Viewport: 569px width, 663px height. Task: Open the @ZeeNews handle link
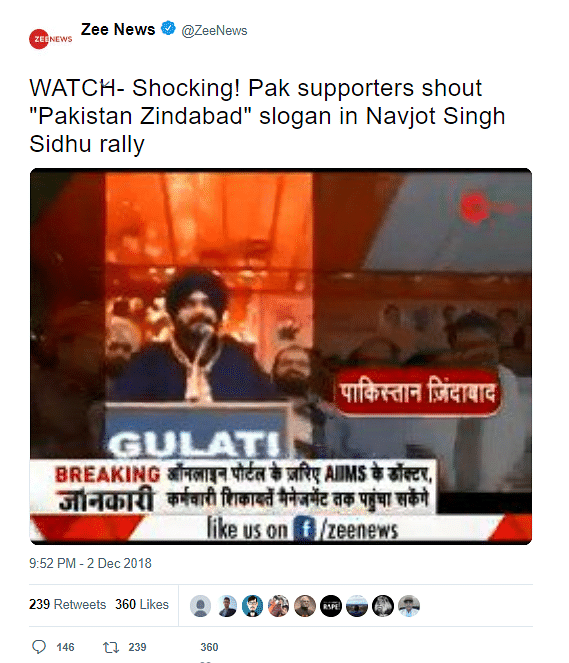coord(214,30)
